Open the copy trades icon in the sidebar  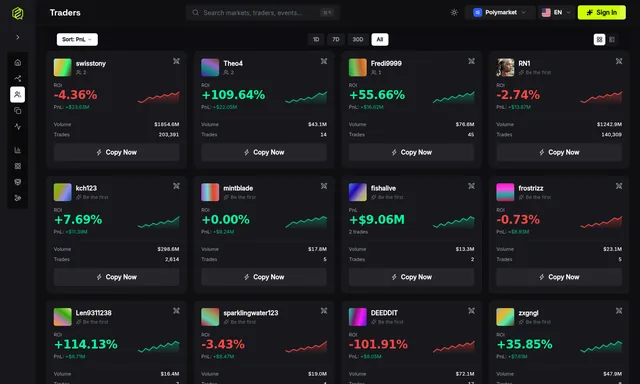[x=18, y=111]
